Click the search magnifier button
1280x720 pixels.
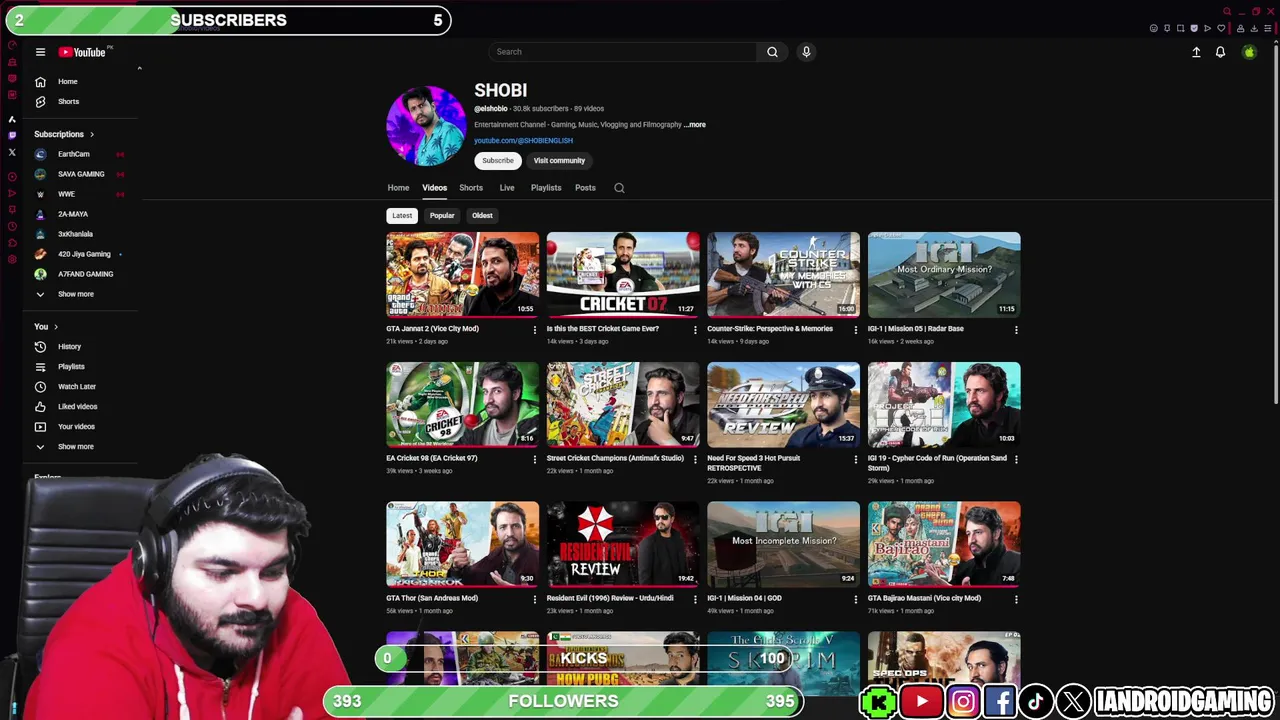tap(772, 52)
